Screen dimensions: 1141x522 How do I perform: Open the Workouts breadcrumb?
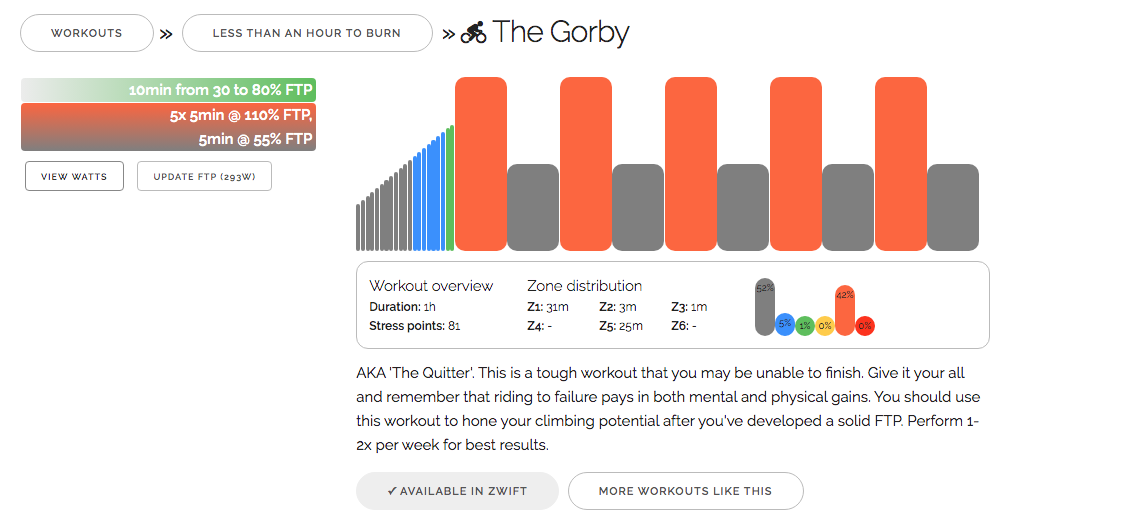(x=87, y=33)
